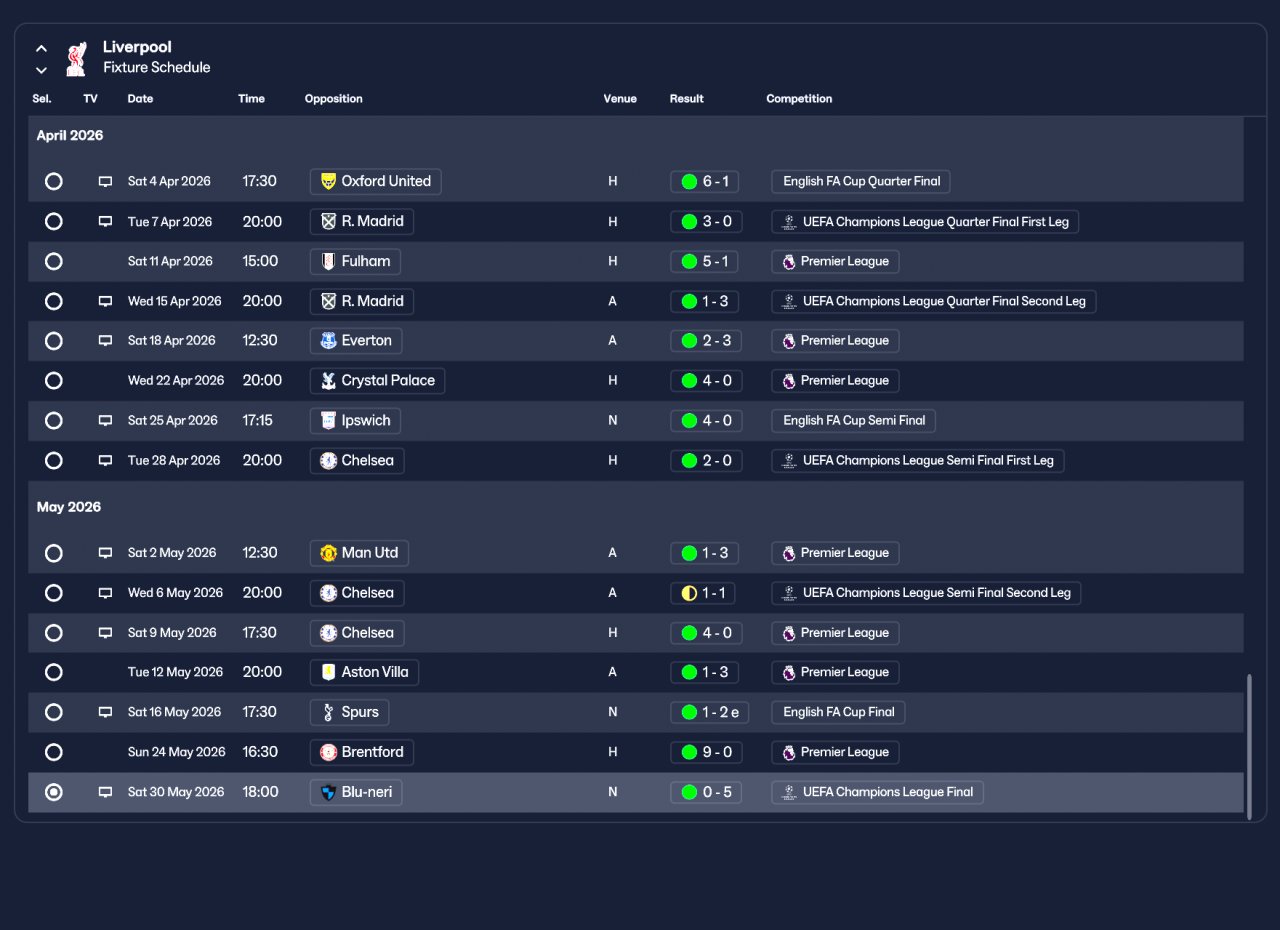Open the 1 - 1 Chelsea draw result
The image size is (1280, 930).
pyautogui.click(x=702, y=593)
